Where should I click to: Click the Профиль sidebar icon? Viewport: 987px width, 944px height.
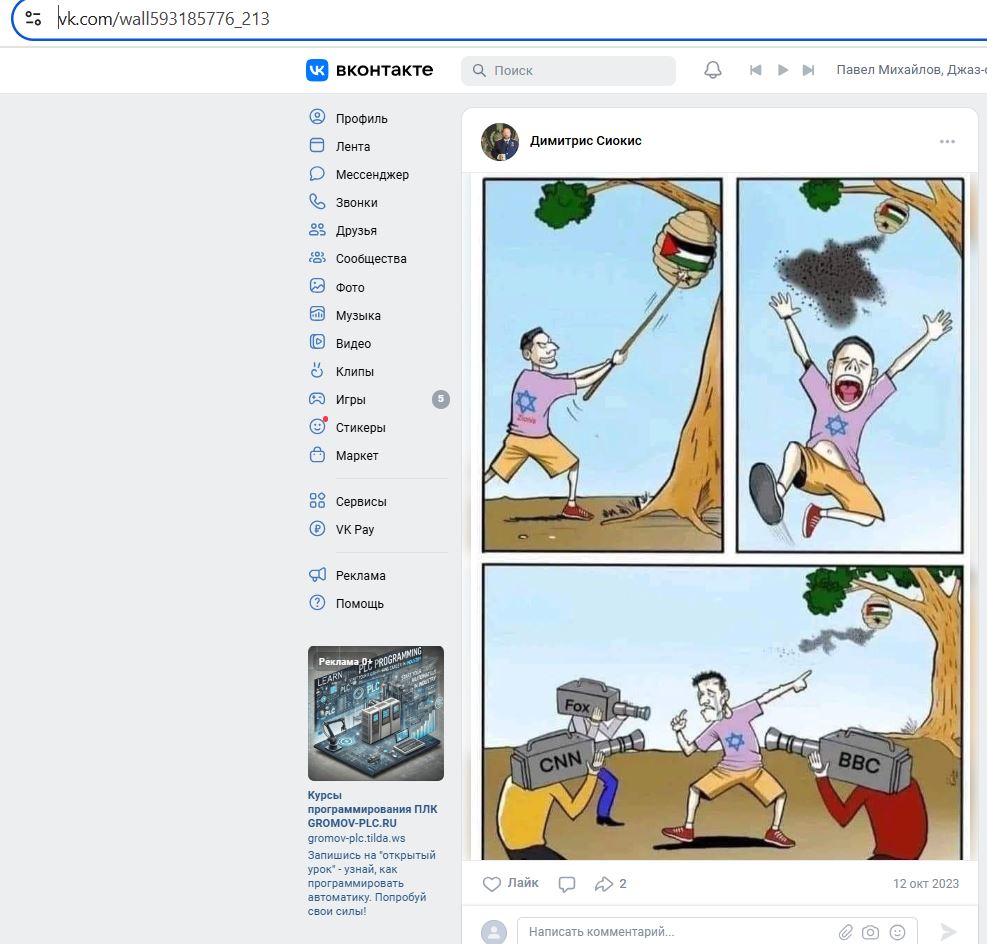(317, 117)
